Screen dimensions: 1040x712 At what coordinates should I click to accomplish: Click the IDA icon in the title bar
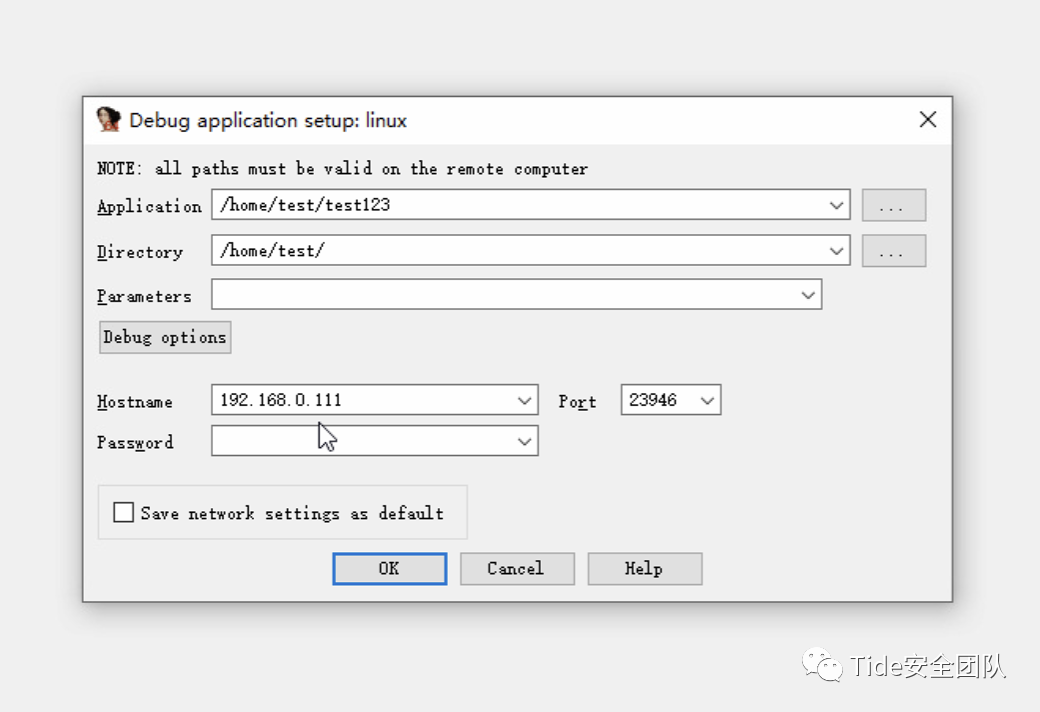[109, 120]
